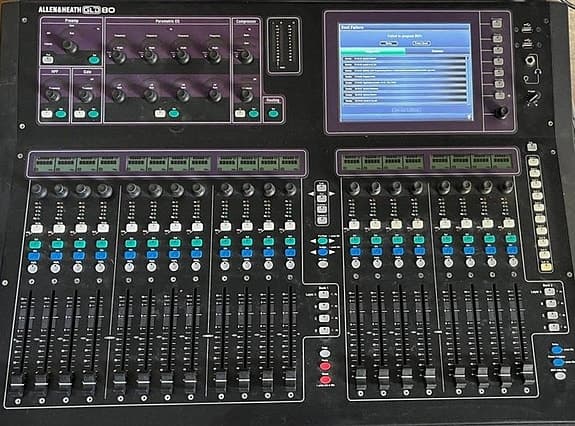Tap the blue key with arrows between fader banks
This screenshot has height=426, width=575.
tap(322, 252)
